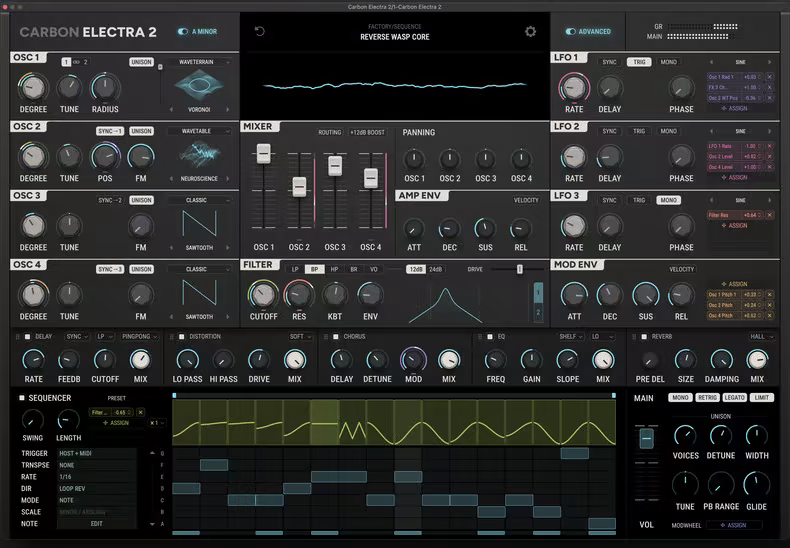Remove the Filter Res modulation assignment
790x548 pixels.
click(769, 215)
